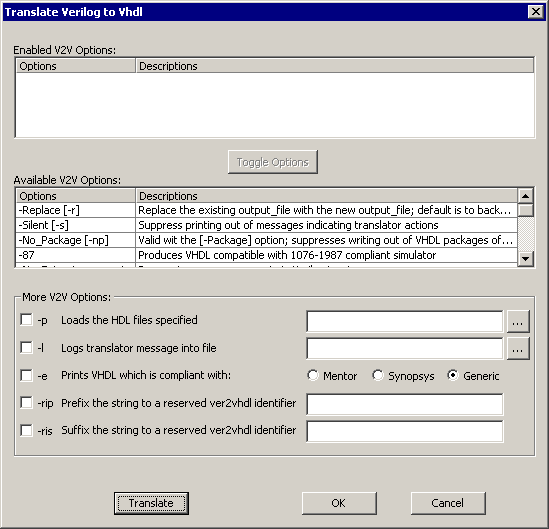This screenshot has height=529, width=549.
Task: Click the Descriptions column header in Enabled list
Action: point(335,66)
